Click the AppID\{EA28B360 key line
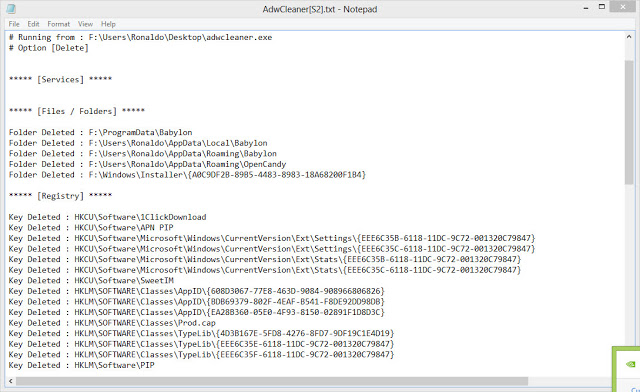This screenshot has width=640, height=392. (197, 313)
